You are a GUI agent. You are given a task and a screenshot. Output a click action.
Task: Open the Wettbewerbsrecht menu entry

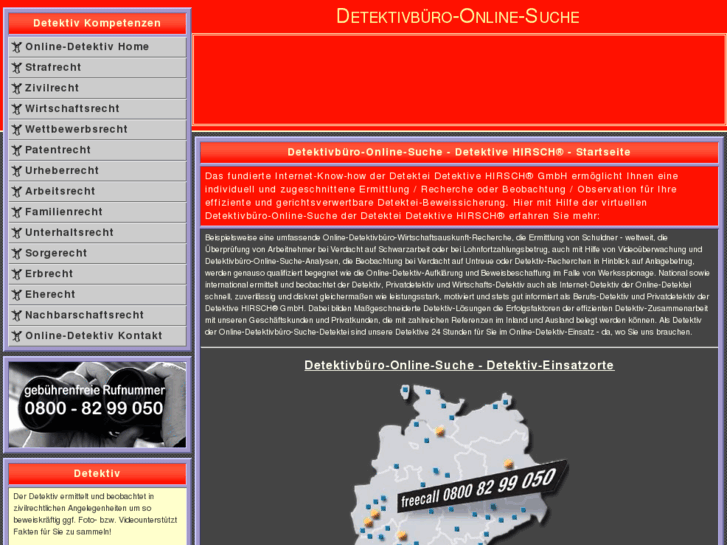tap(97, 129)
